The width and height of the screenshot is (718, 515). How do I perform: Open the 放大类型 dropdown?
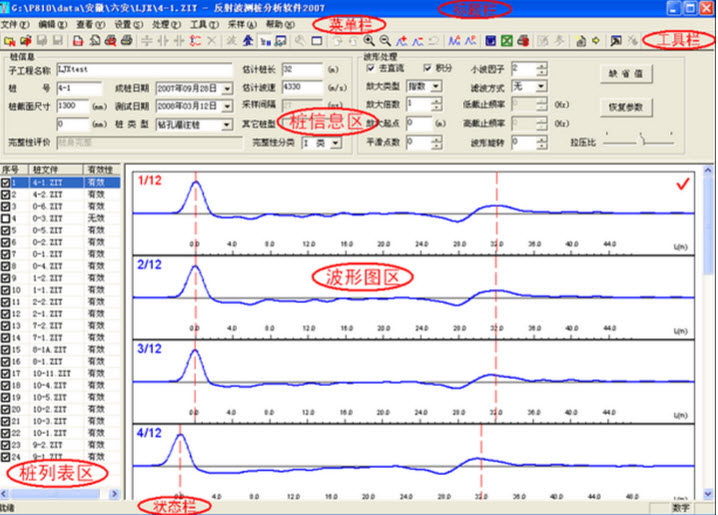436,86
